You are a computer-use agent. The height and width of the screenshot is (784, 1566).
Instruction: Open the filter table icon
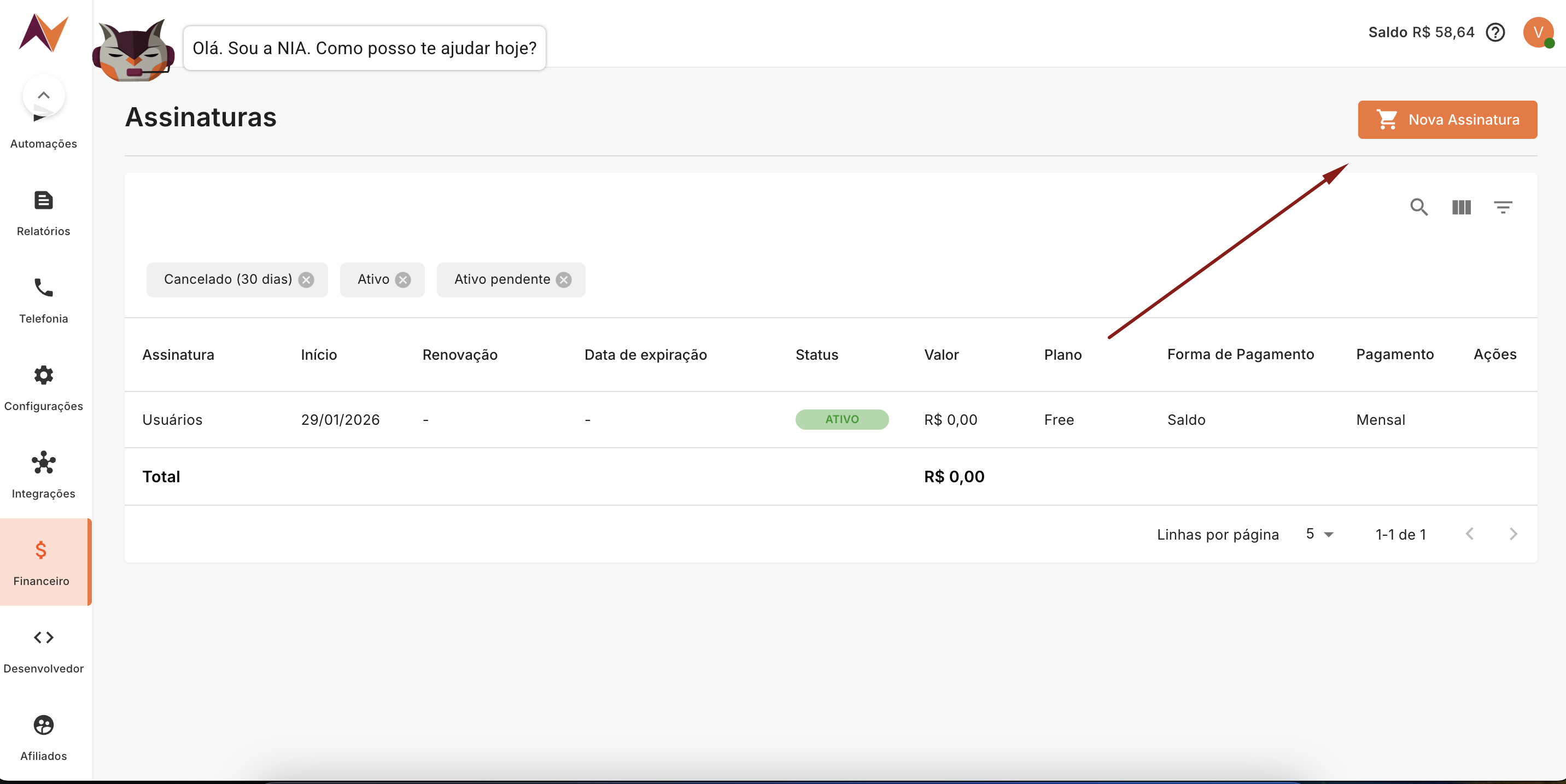coord(1503,207)
